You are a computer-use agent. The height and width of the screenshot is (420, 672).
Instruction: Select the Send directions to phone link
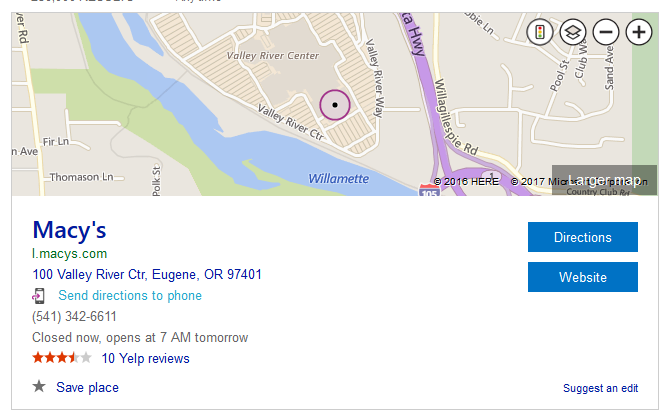point(130,296)
